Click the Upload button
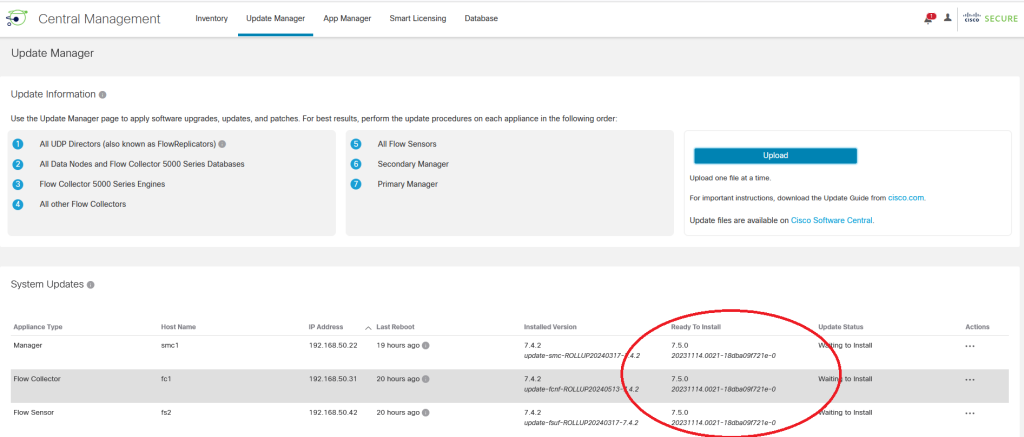The width and height of the screenshot is (1024, 437). pos(775,155)
